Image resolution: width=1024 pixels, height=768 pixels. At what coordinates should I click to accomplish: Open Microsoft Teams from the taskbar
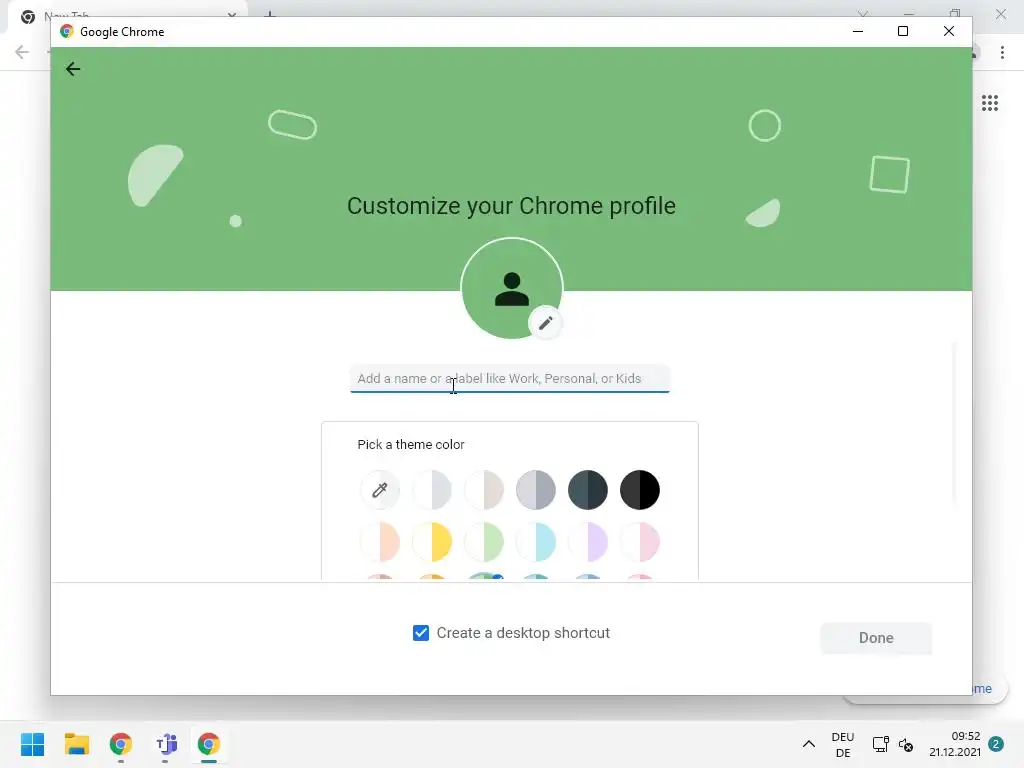point(166,744)
